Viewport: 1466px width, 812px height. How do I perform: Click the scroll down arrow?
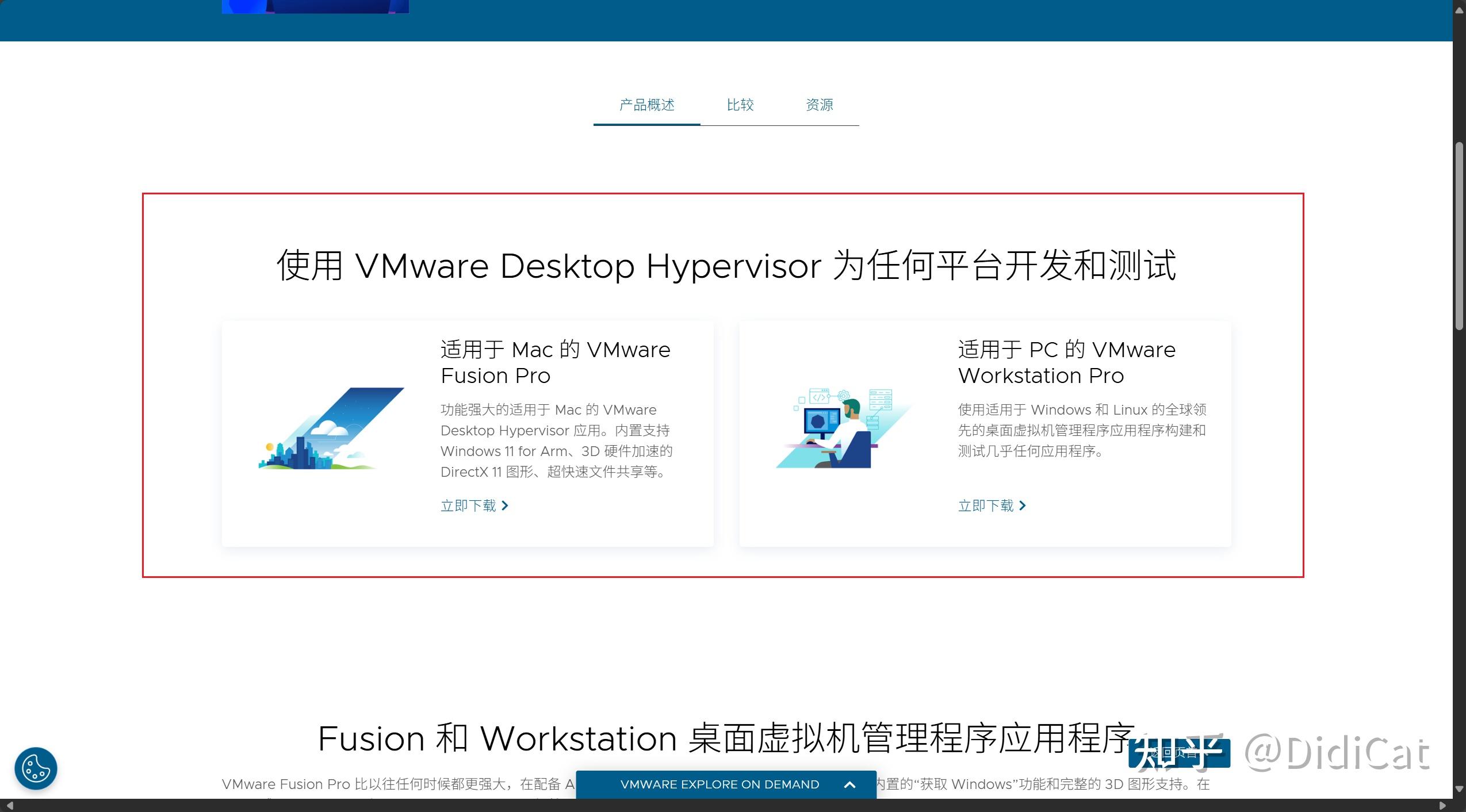click(x=1460, y=788)
